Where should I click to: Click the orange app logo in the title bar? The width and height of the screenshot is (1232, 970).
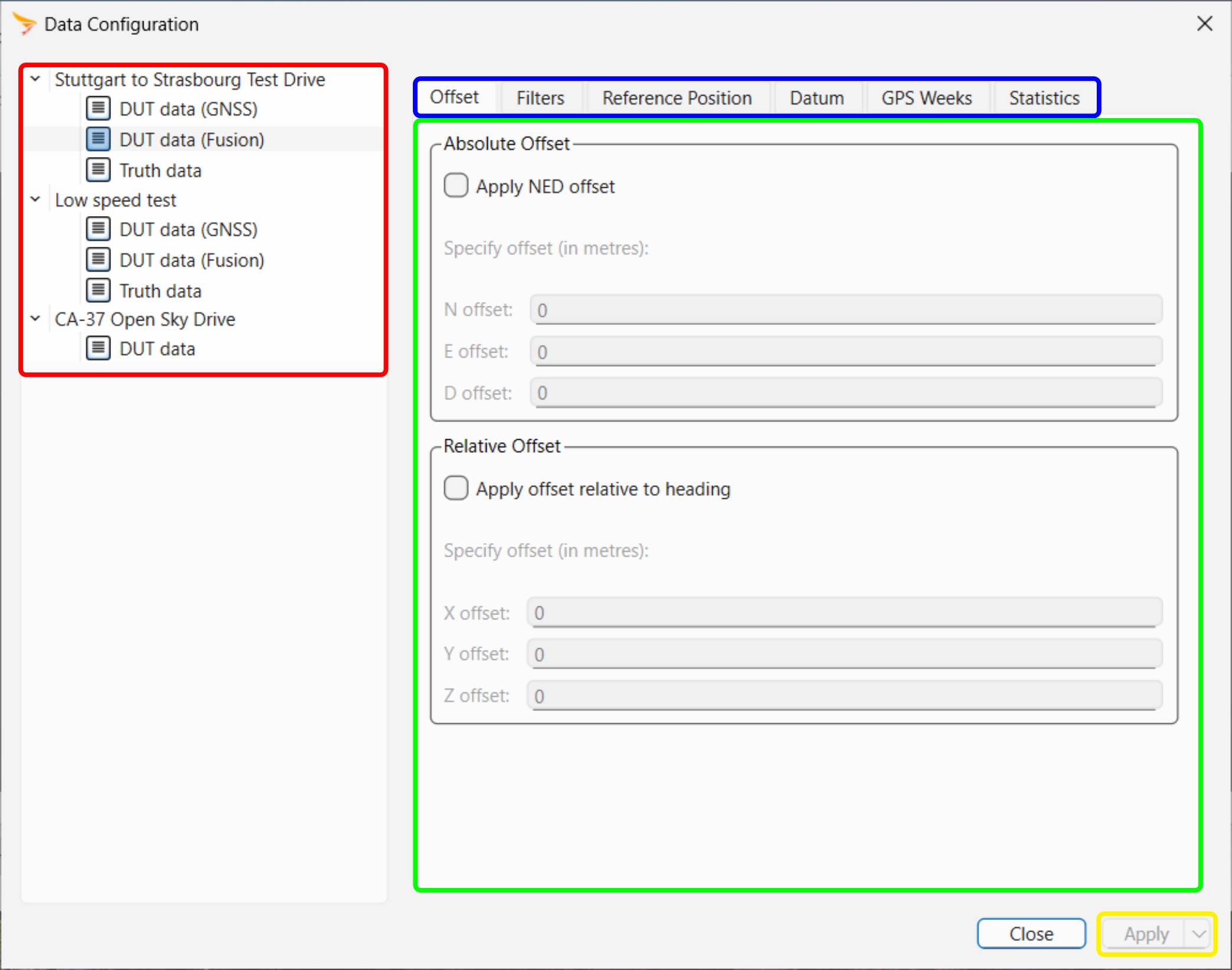[25, 24]
